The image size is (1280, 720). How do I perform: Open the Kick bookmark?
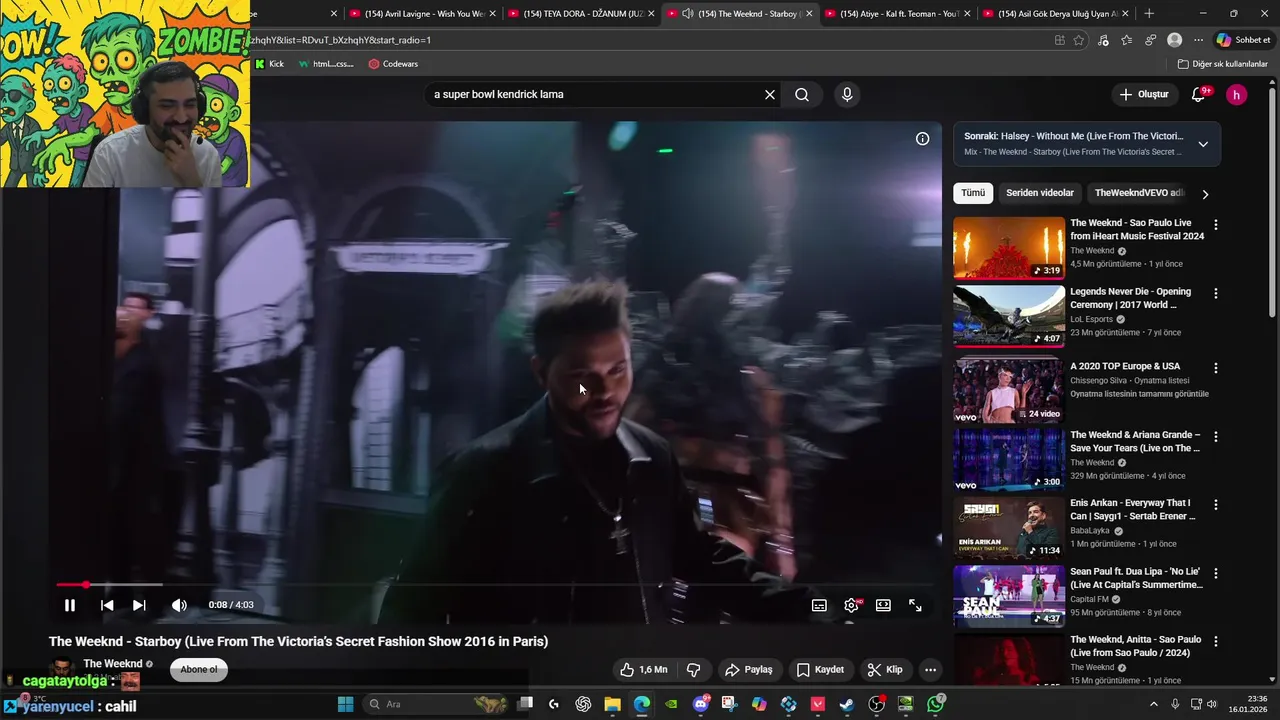pyautogui.click(x=270, y=64)
